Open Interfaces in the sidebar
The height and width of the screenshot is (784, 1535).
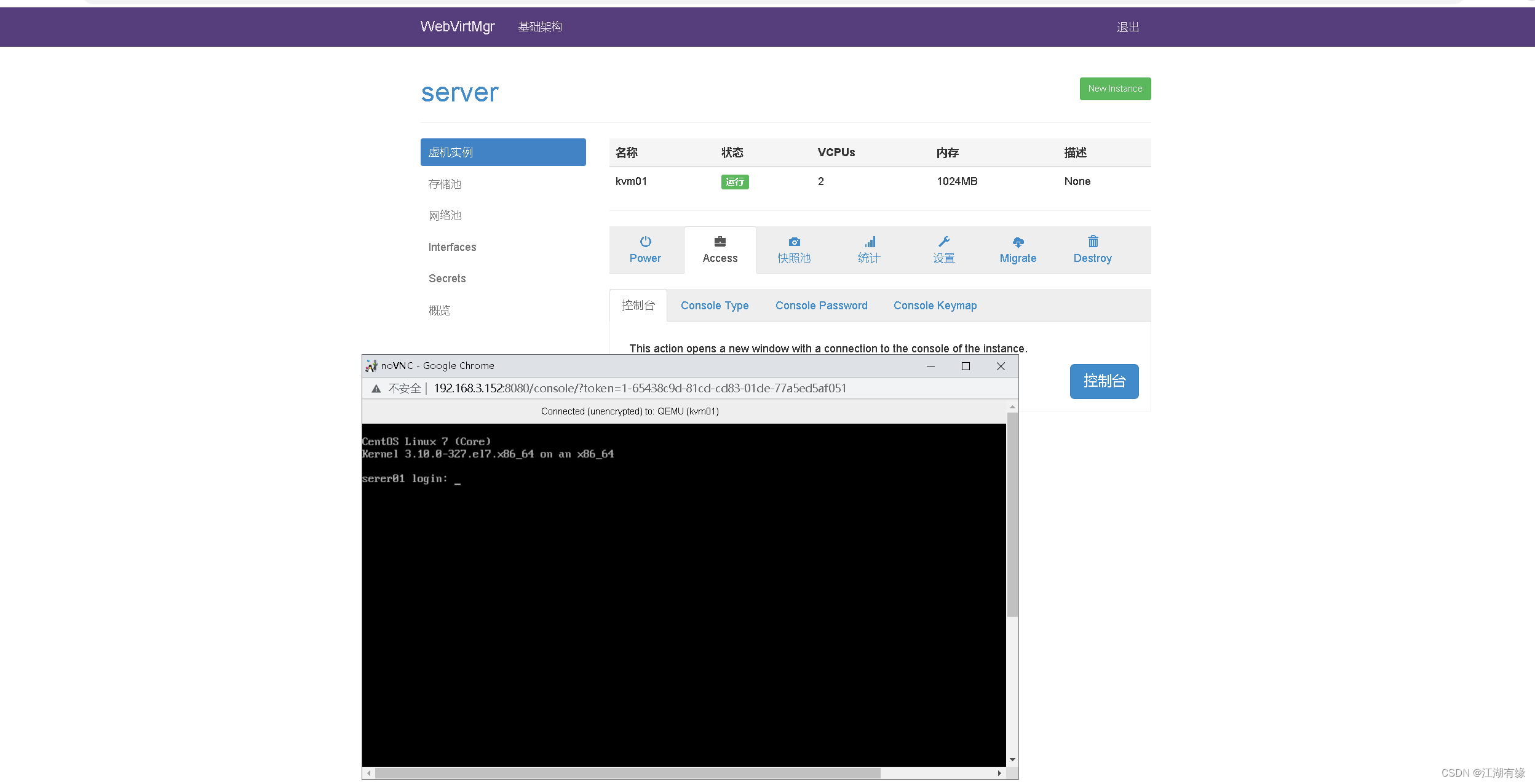[x=452, y=247]
